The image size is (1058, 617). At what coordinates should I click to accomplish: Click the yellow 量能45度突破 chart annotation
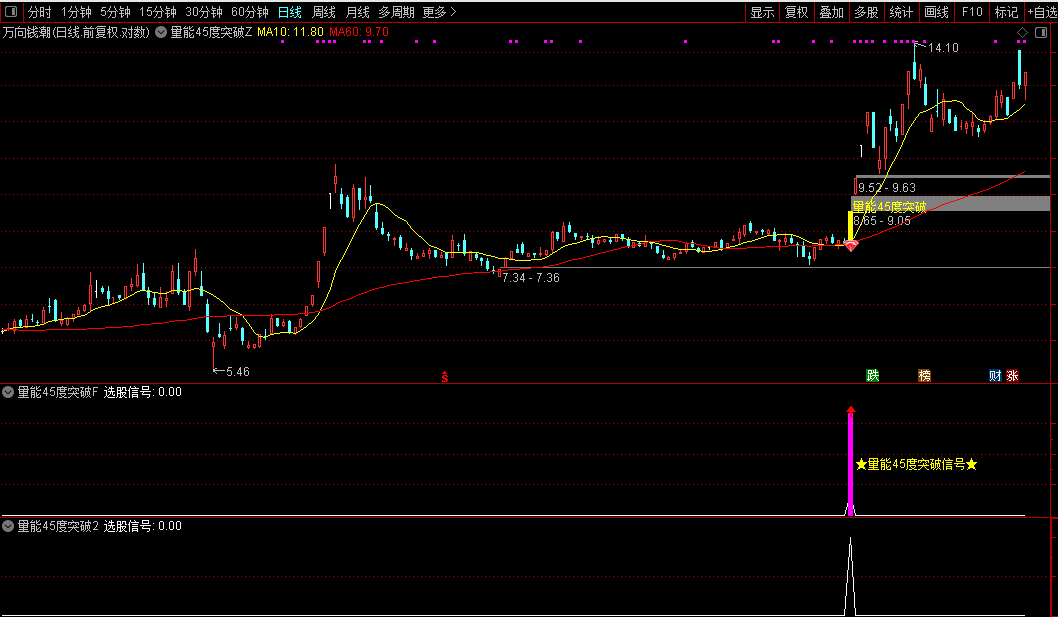pos(889,207)
